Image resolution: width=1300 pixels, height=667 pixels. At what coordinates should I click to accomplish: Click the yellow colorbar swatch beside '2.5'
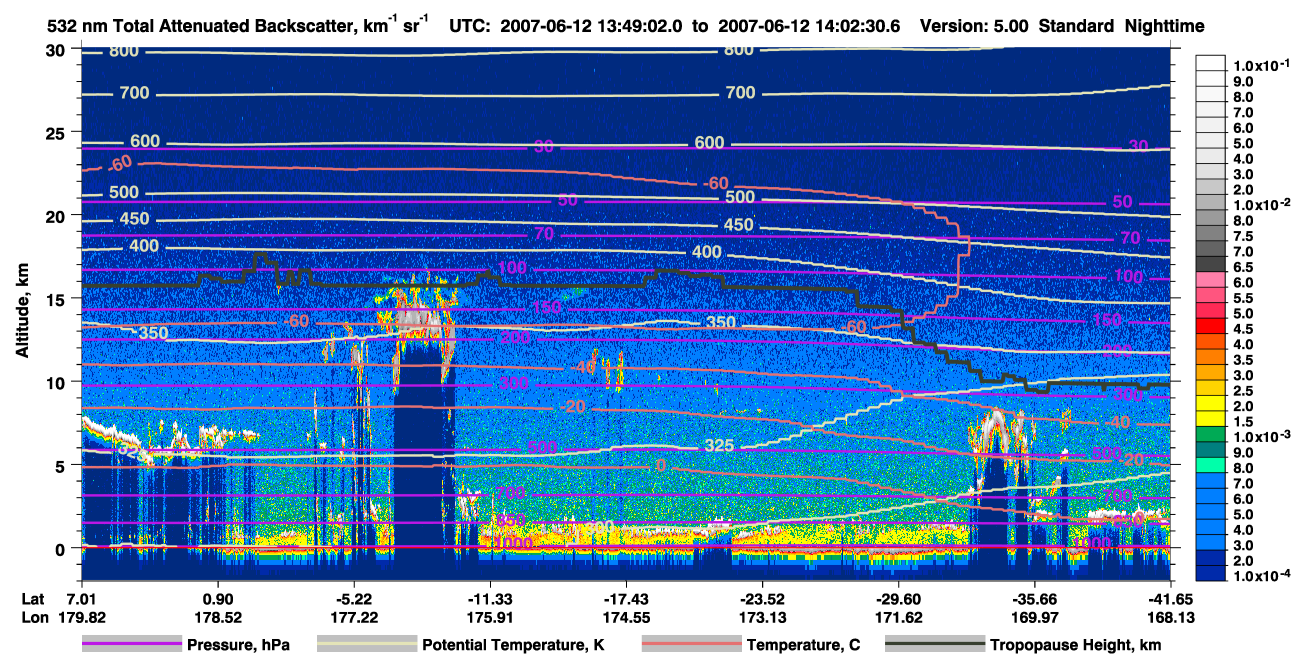1213,390
